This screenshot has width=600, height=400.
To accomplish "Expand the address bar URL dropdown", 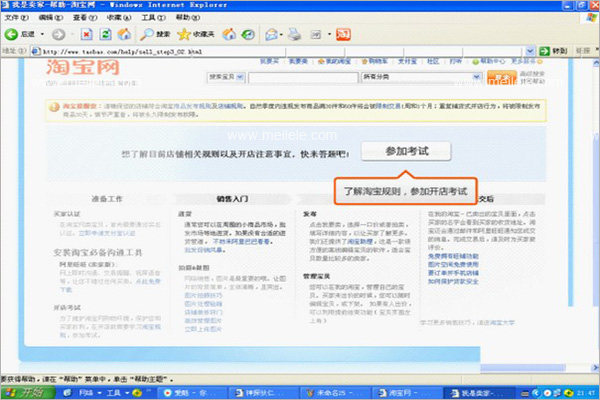I will pyautogui.click(x=530, y=51).
